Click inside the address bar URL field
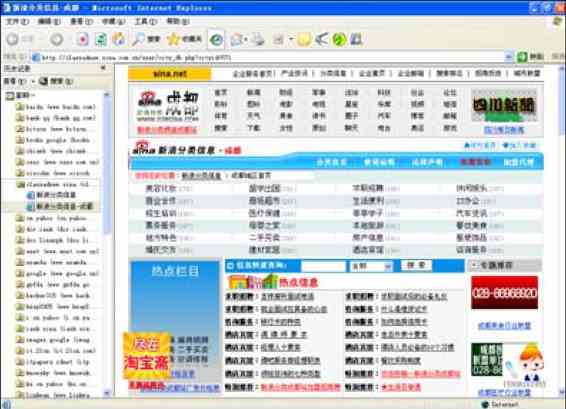This screenshot has width=566, height=409. (x=271, y=57)
